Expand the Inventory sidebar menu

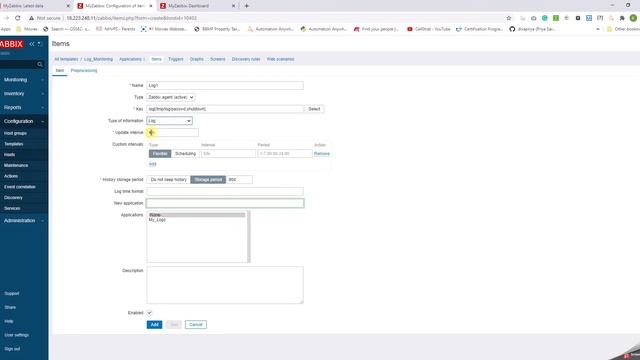pos(24,93)
